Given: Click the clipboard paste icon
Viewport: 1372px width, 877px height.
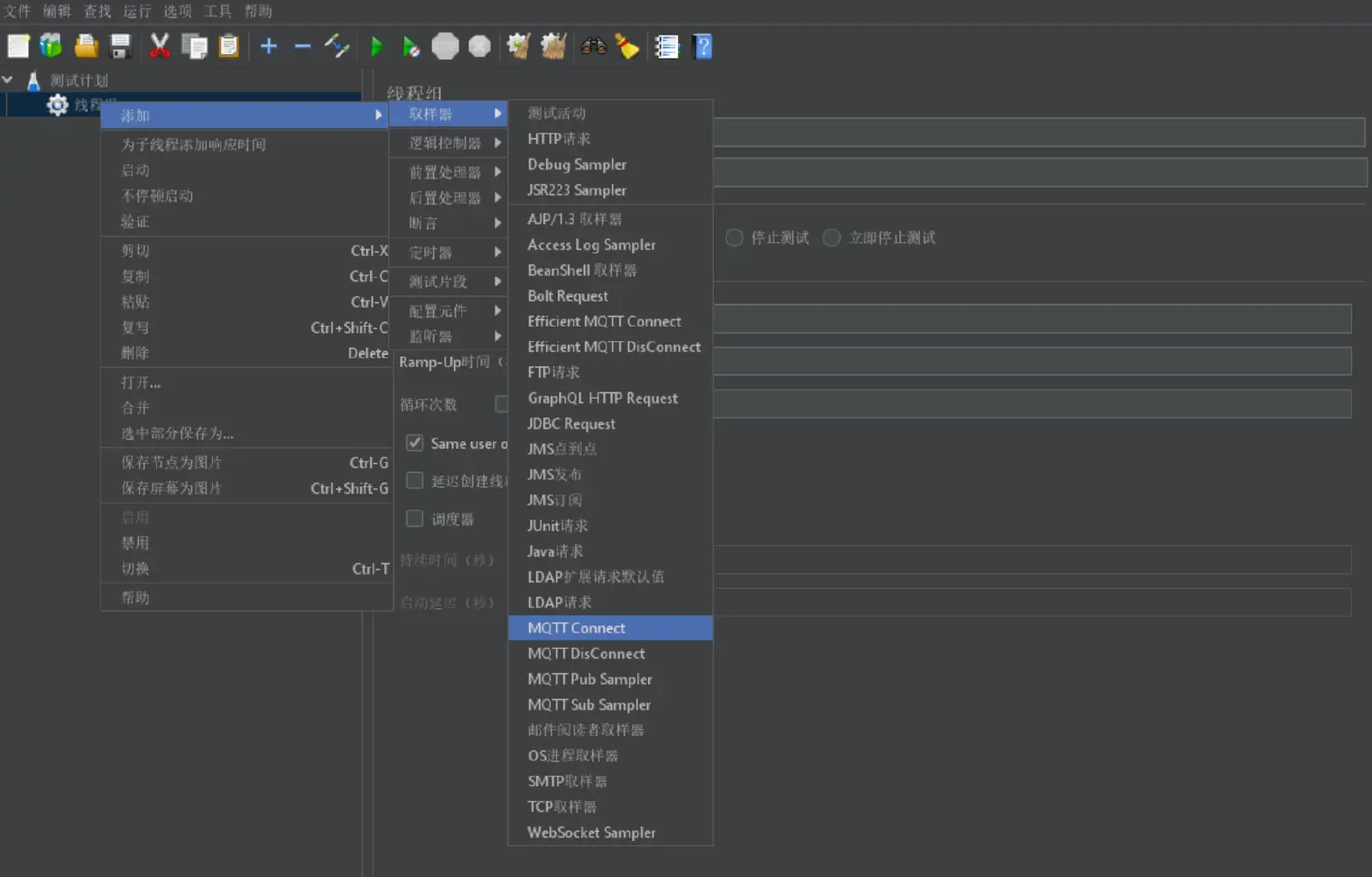Looking at the screenshot, I should pyautogui.click(x=229, y=46).
